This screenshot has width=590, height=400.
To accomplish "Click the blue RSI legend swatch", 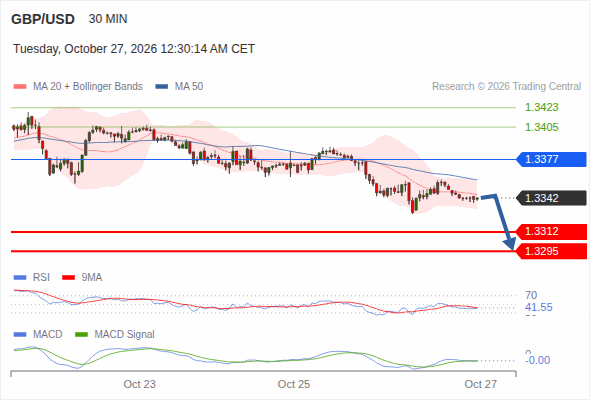I will [20, 278].
